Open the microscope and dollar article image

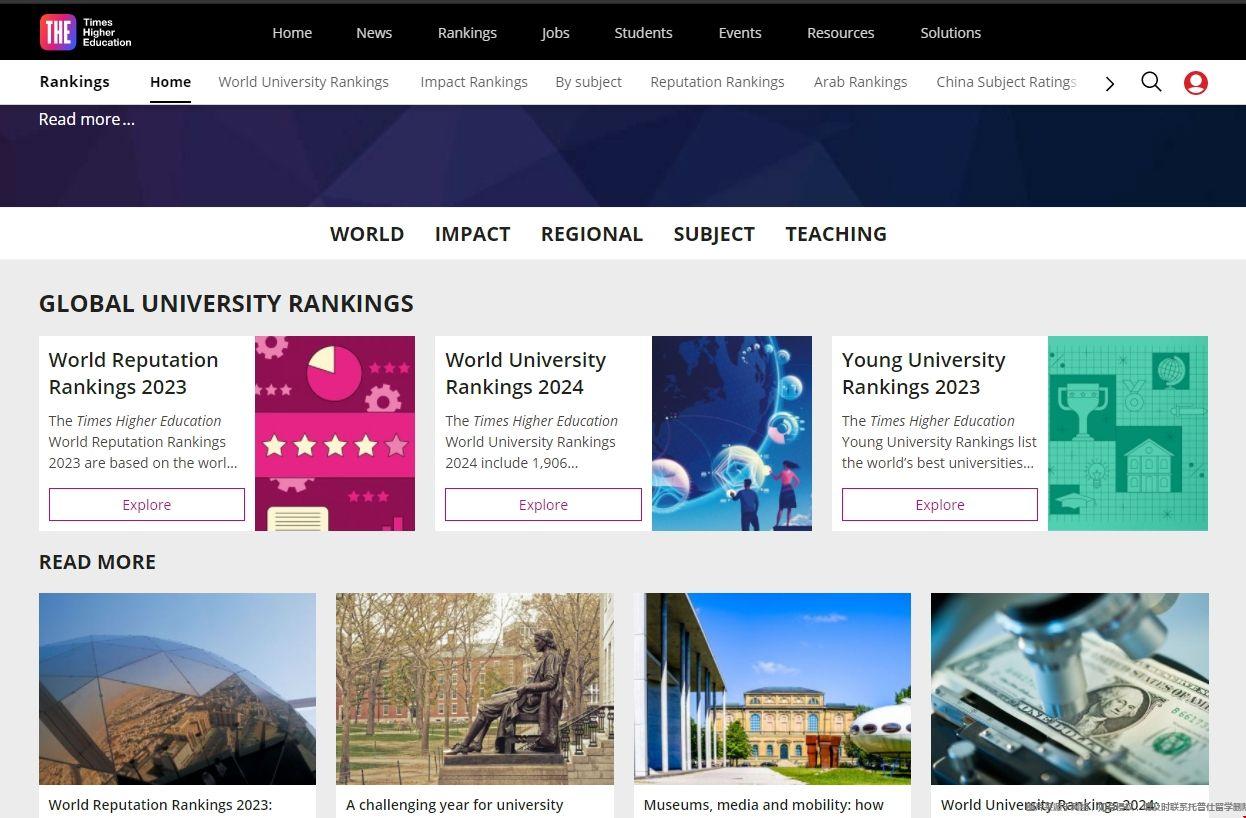pos(1070,689)
